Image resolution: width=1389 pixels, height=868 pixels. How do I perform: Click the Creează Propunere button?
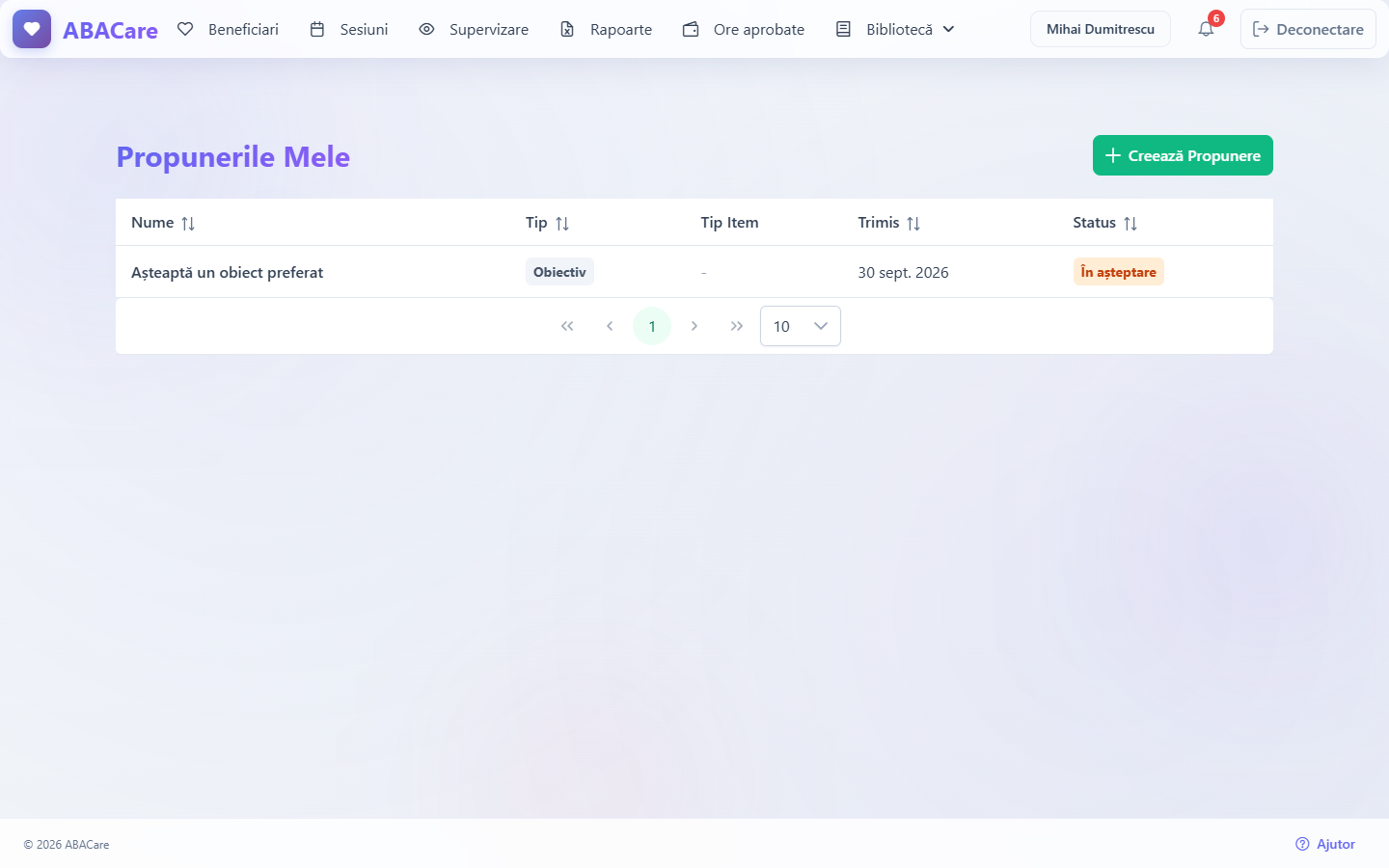coord(1183,155)
